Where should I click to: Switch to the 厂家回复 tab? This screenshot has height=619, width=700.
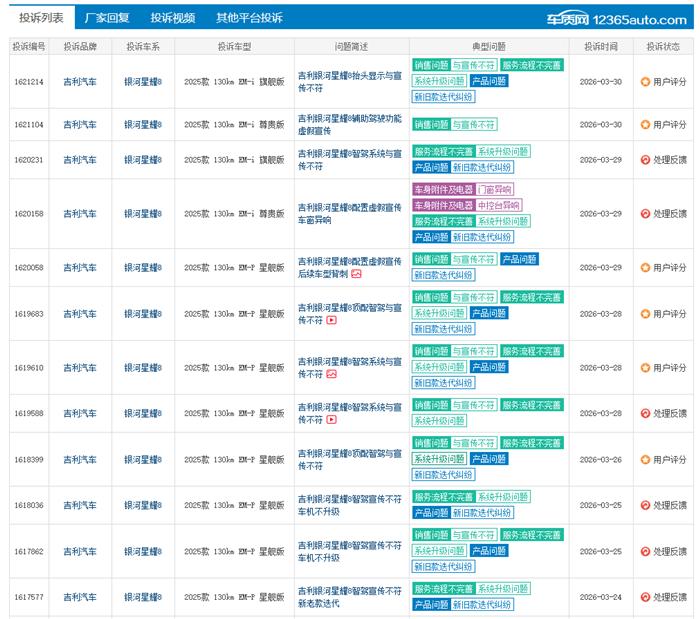click(x=107, y=18)
